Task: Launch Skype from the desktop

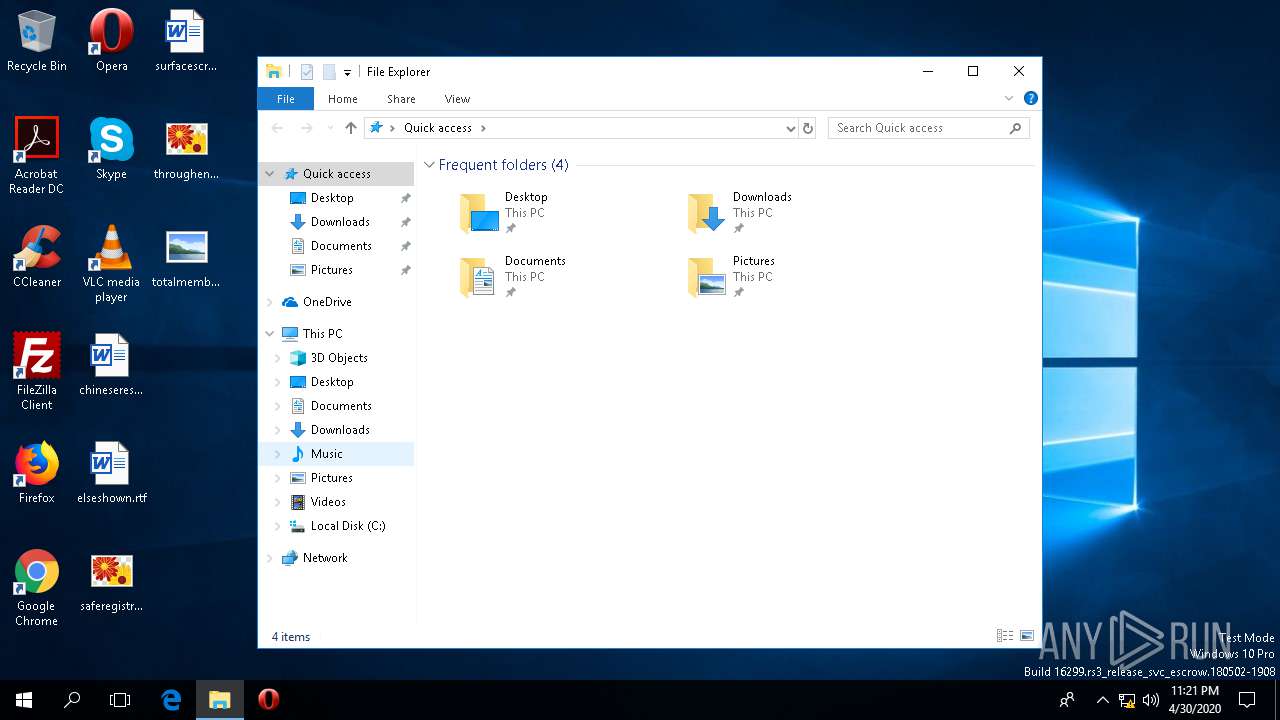Action: pyautogui.click(x=111, y=149)
